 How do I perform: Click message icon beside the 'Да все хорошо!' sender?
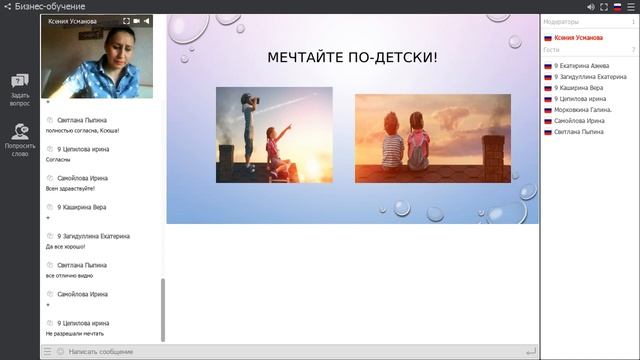pos(50,236)
